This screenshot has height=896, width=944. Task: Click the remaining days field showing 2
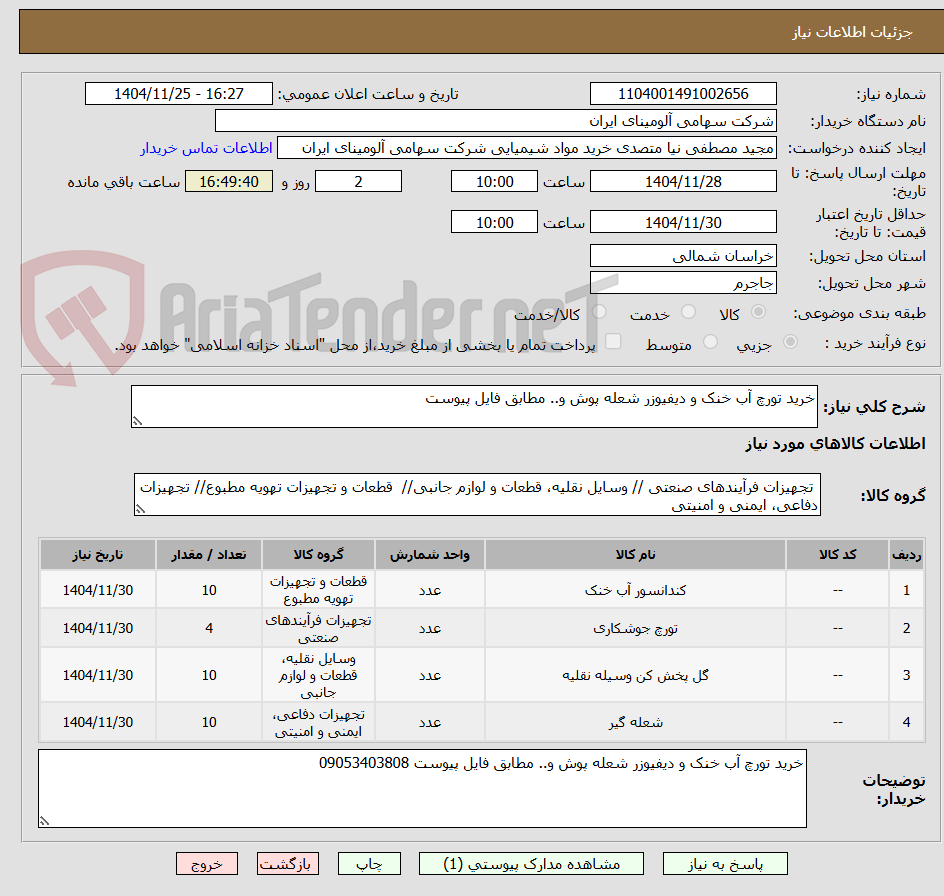358,181
